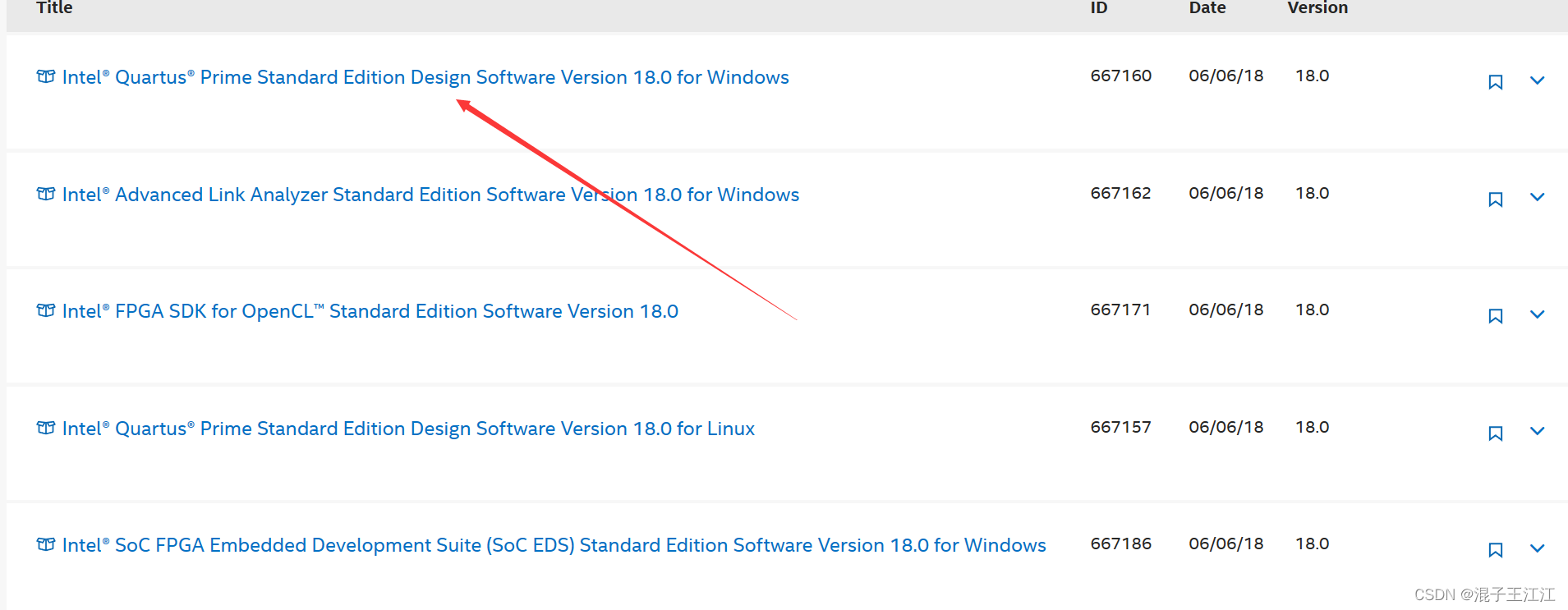
Task: Click package icon beside Advanced Link Analyzer
Action: [x=46, y=194]
